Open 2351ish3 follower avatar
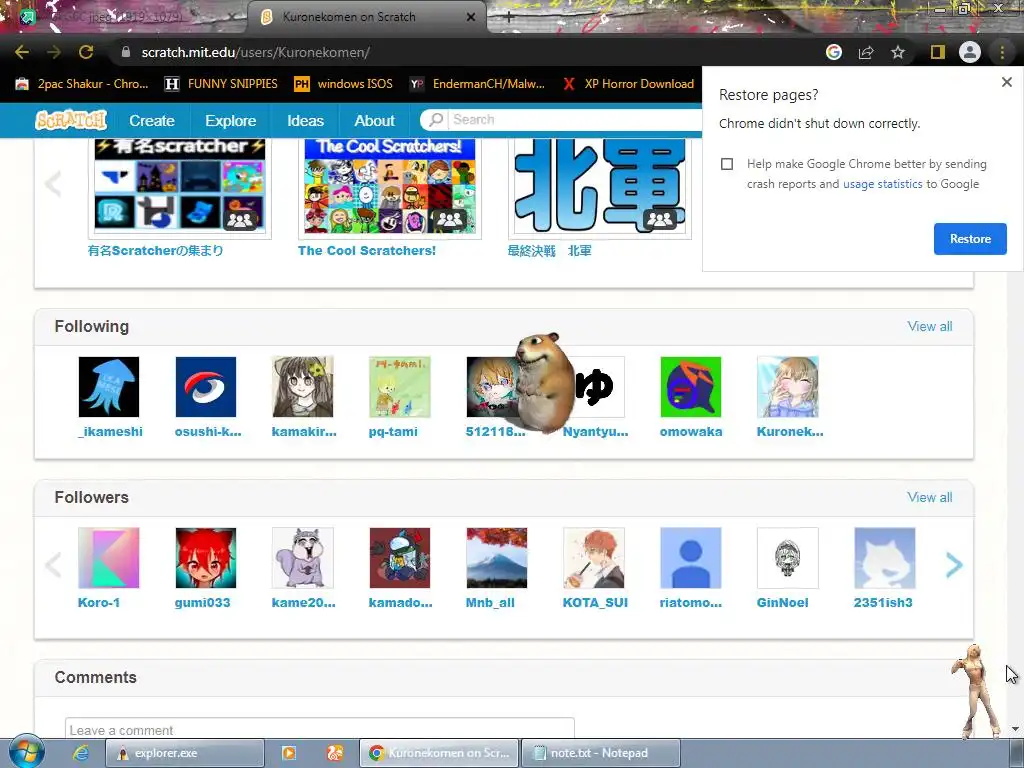Screen dimensions: 1024x768 point(885,558)
